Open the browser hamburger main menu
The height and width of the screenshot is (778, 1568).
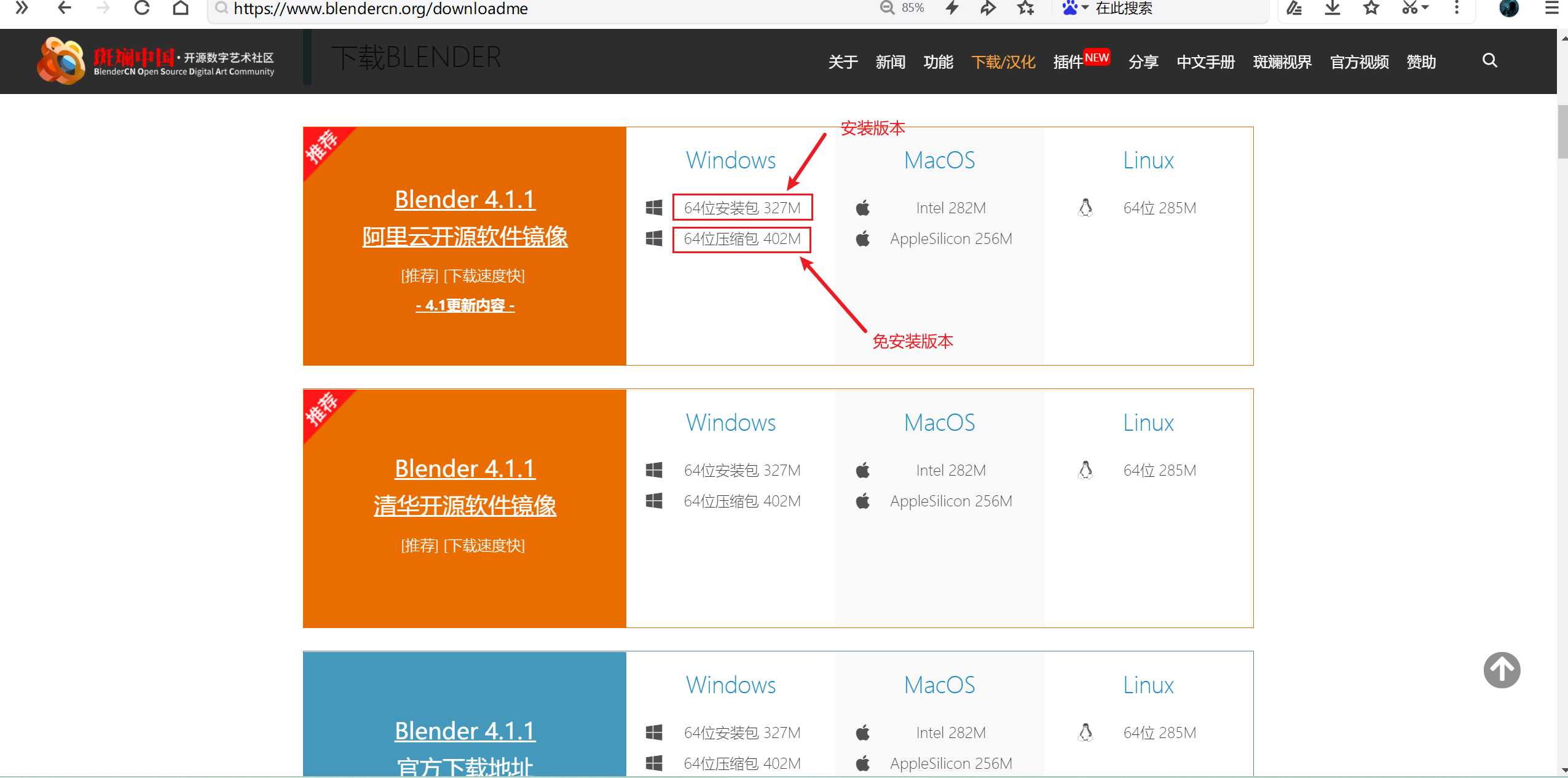pos(1551,8)
